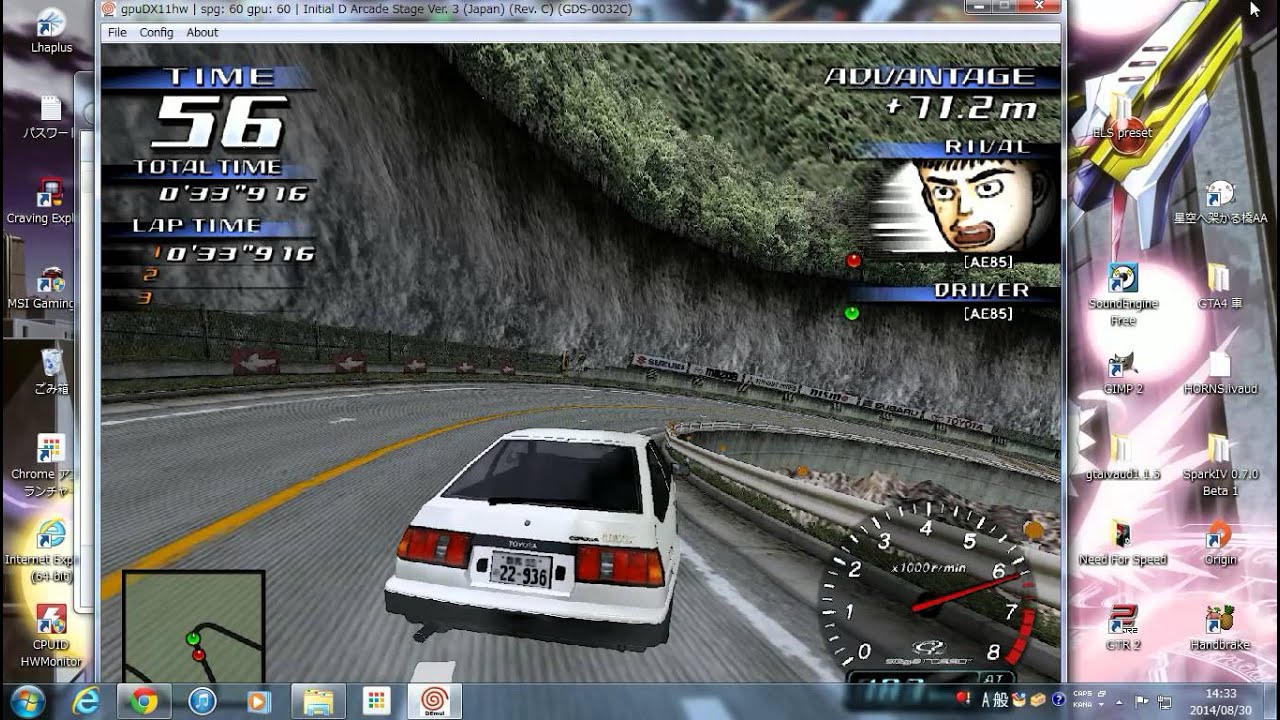This screenshot has height=720, width=1280.
Task: Click the TOTAL TIME 0'33"916 value
Action: 234,194
